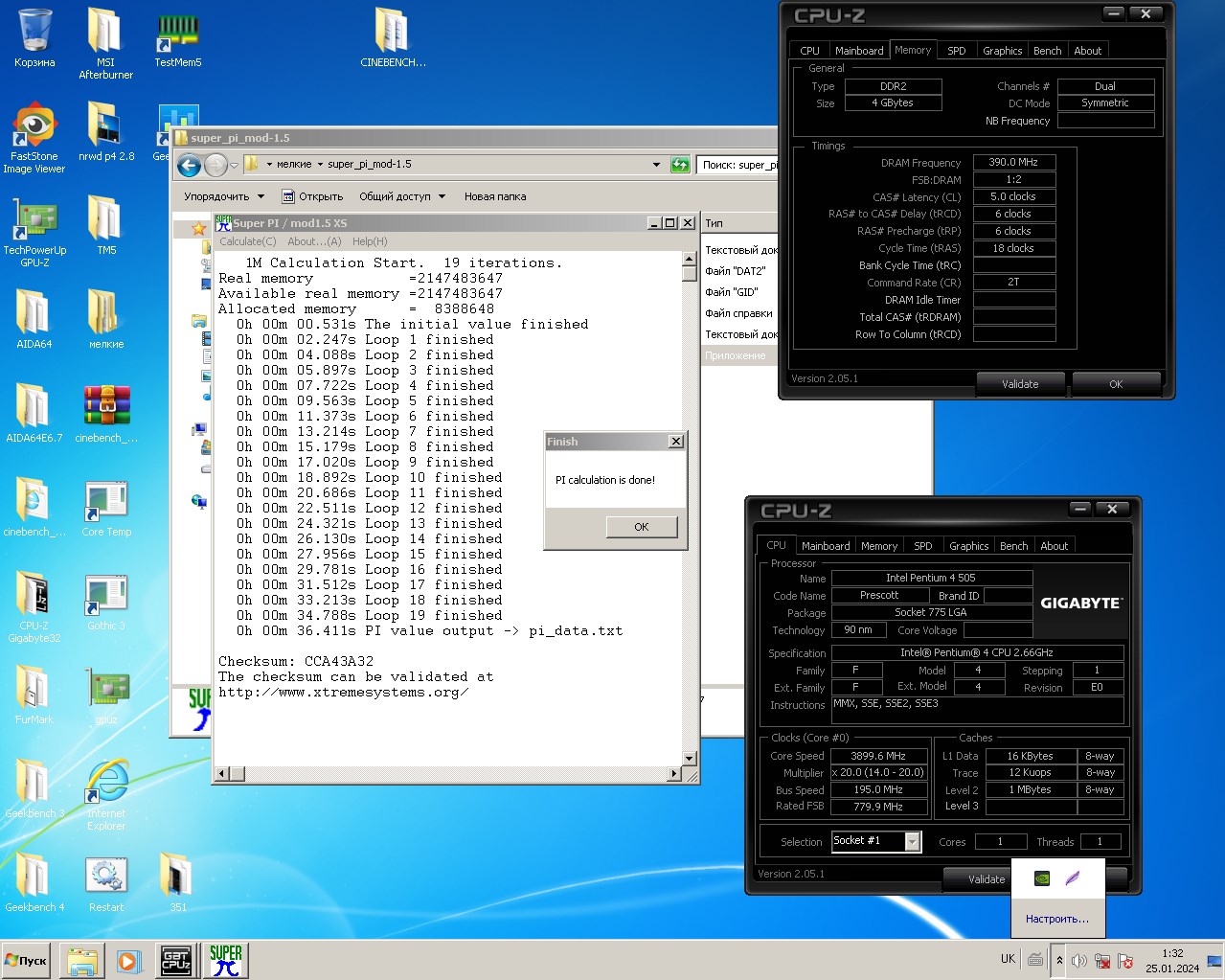This screenshot has height=980, width=1225.
Task: Switch to Graphics tab in upper CPU-Z window
Action: tap(1002, 51)
